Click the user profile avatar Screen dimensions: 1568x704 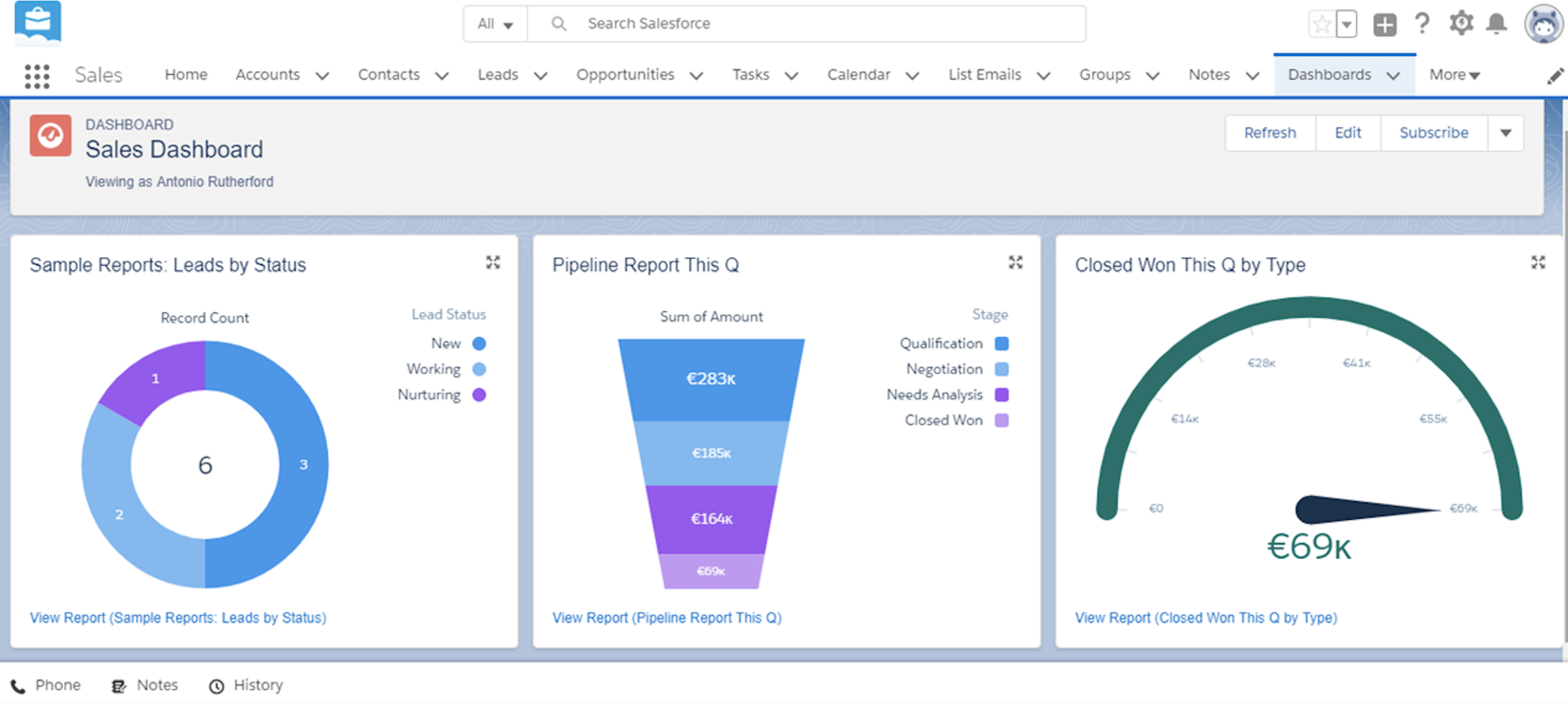[1543, 24]
